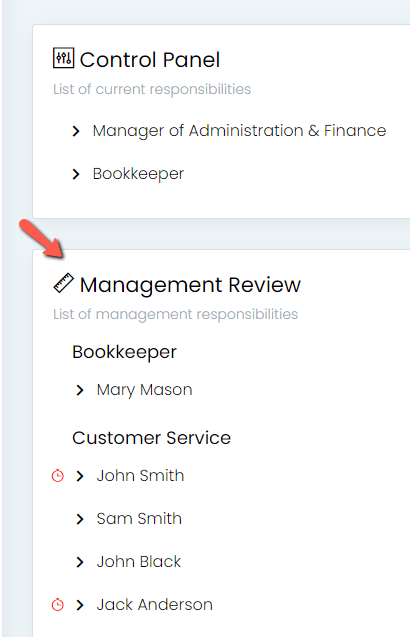
Task: Expand the Jack Anderson chevron
Action: pos(80,605)
